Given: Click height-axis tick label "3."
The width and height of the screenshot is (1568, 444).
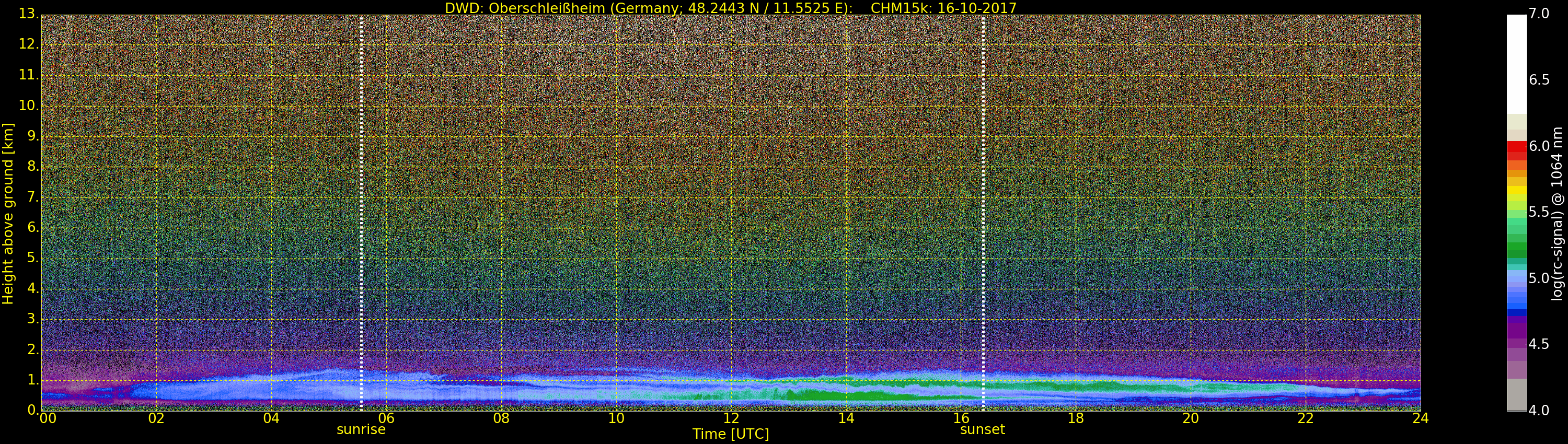Looking at the screenshot, I should (33, 319).
